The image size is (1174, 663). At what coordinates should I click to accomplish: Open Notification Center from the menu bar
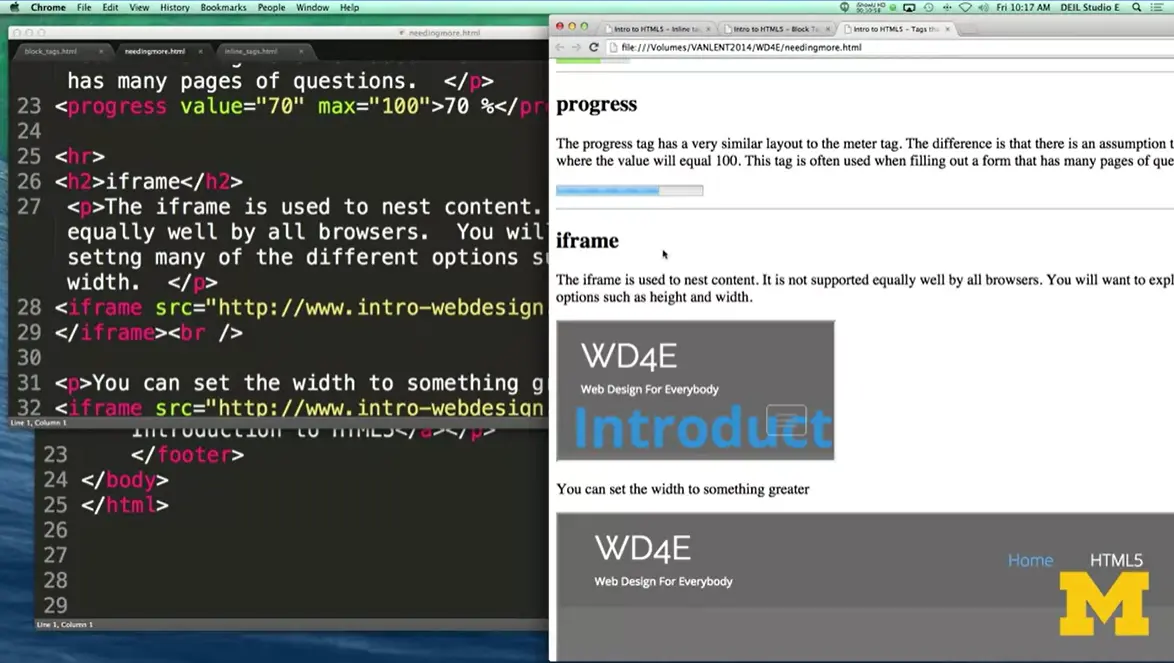click(1157, 7)
